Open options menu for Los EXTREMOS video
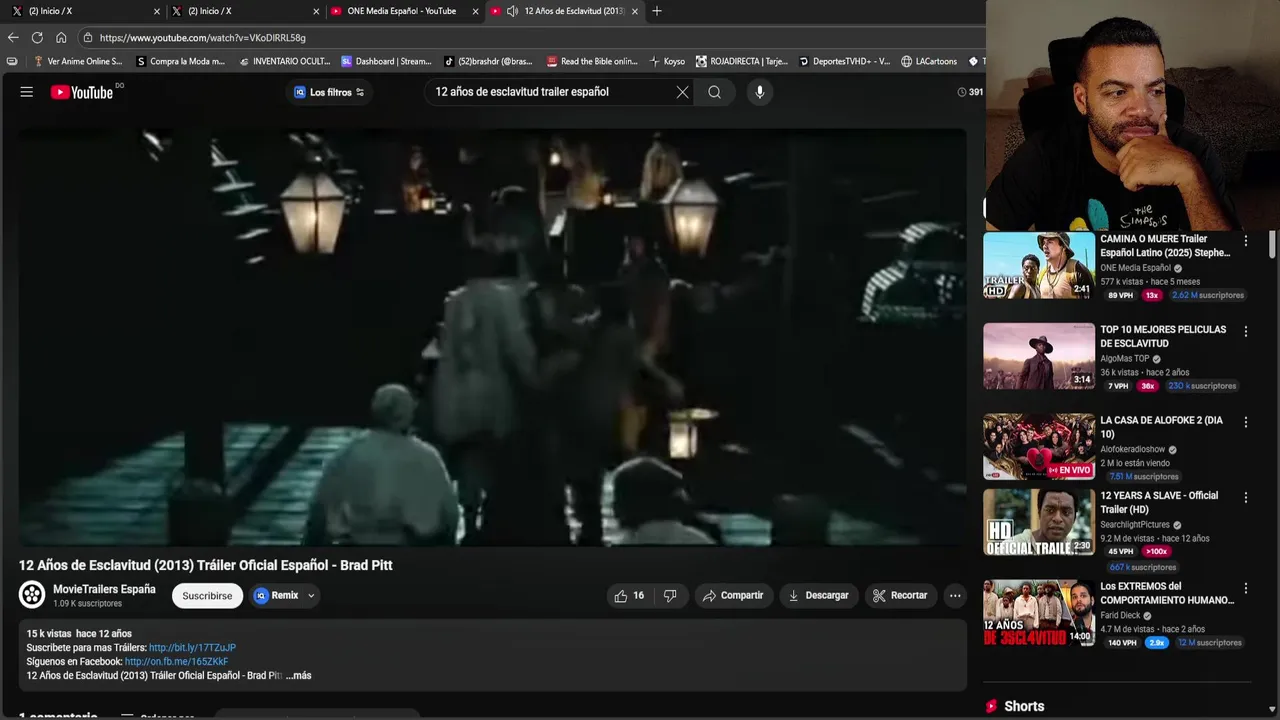Viewport: 1280px width, 720px height. pos(1245,588)
